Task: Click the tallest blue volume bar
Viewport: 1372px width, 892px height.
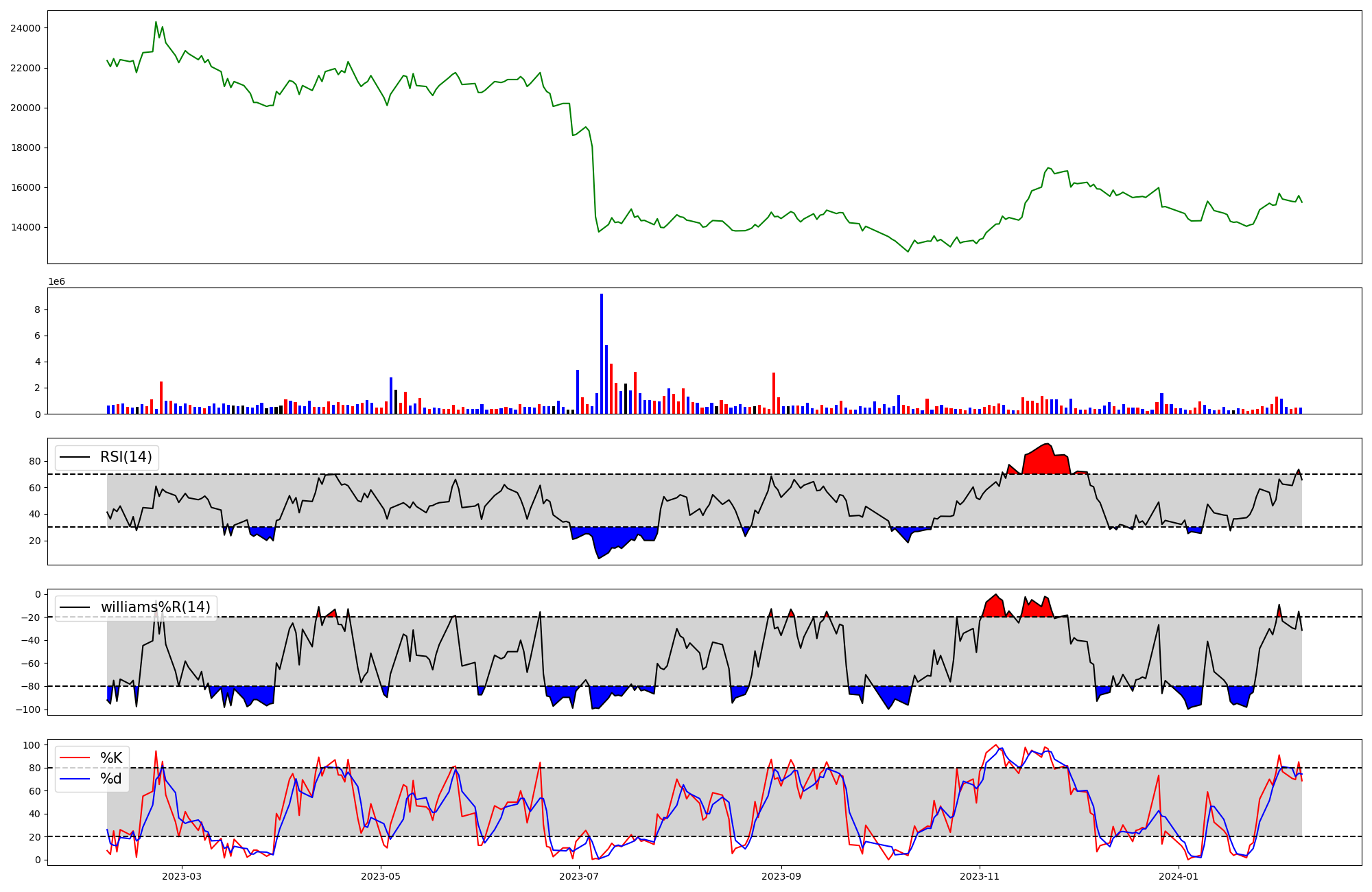Action: click(x=602, y=353)
